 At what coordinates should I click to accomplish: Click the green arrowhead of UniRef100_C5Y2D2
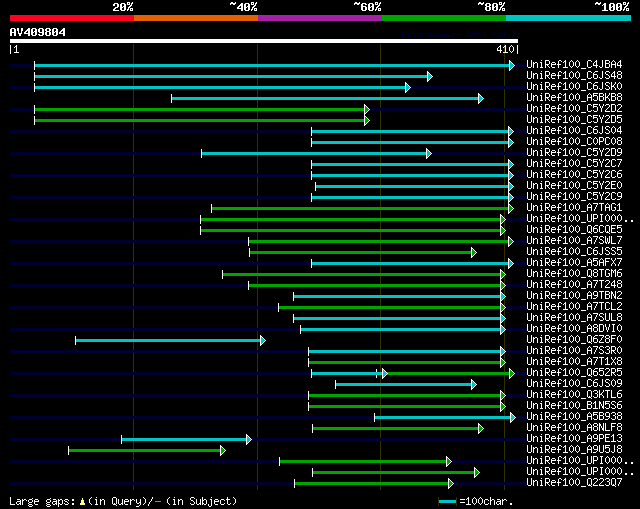[x=367, y=109]
